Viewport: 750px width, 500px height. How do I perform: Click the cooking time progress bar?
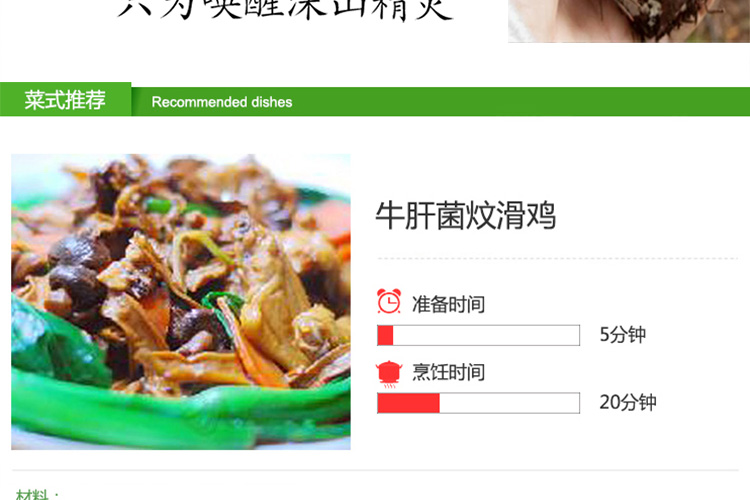(x=478, y=403)
